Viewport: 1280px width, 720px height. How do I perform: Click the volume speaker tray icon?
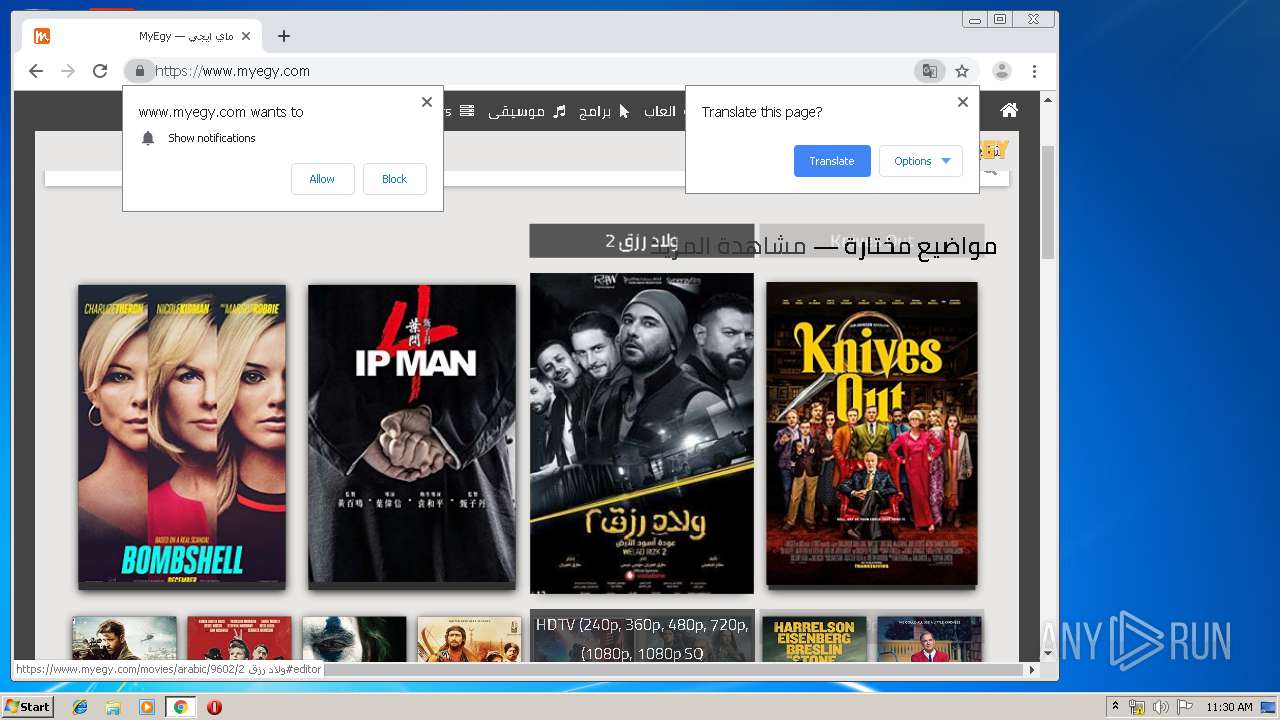(x=1160, y=707)
